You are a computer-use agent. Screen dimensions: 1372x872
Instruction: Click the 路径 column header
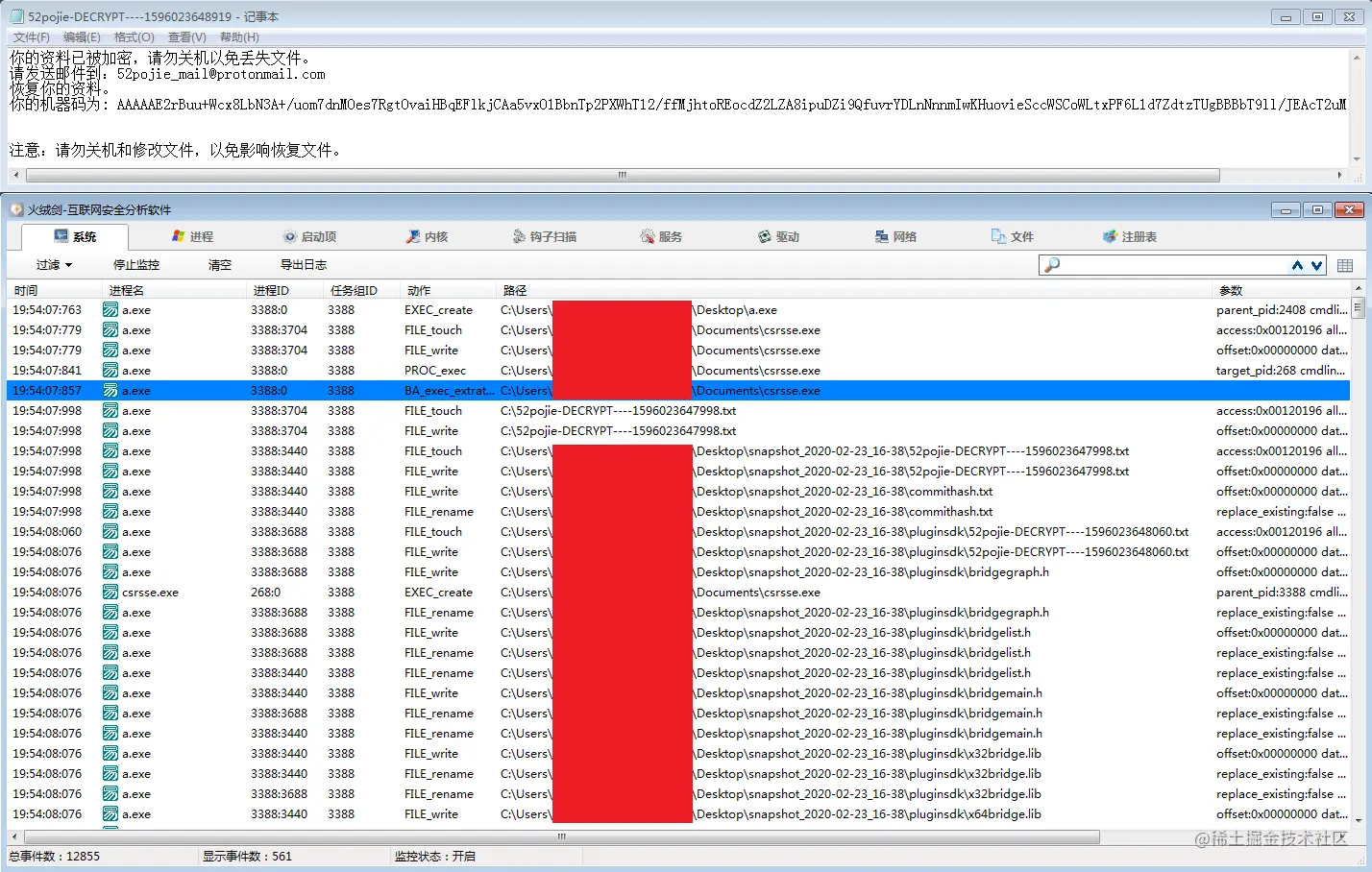[855, 290]
